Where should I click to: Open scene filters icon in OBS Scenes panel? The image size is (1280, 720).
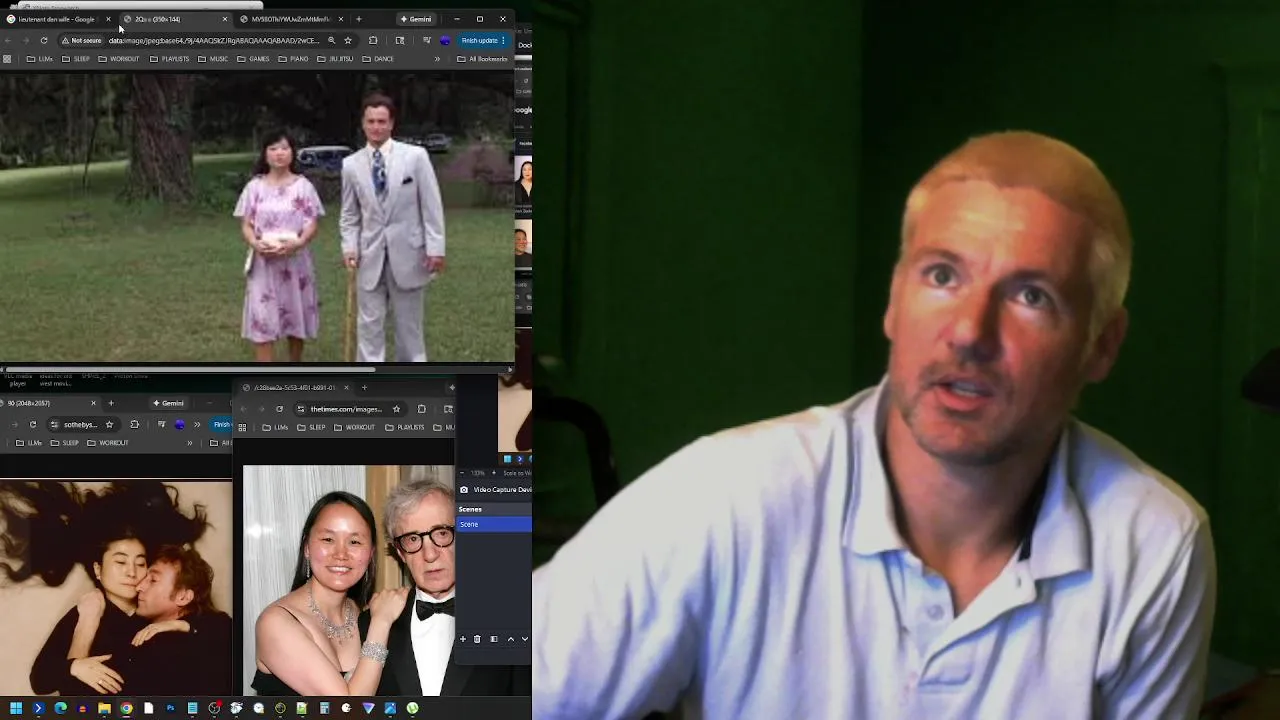[494, 639]
